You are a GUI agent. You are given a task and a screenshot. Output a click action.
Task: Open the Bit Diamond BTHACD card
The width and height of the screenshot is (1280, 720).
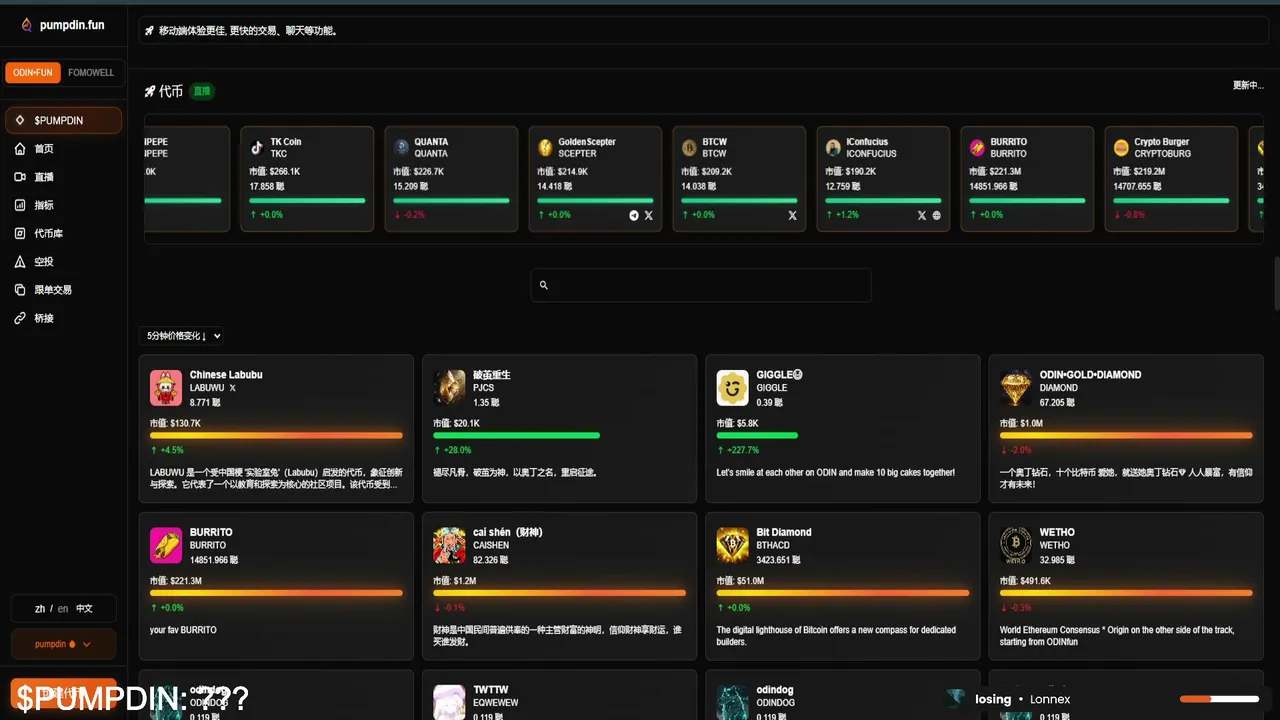pos(843,586)
